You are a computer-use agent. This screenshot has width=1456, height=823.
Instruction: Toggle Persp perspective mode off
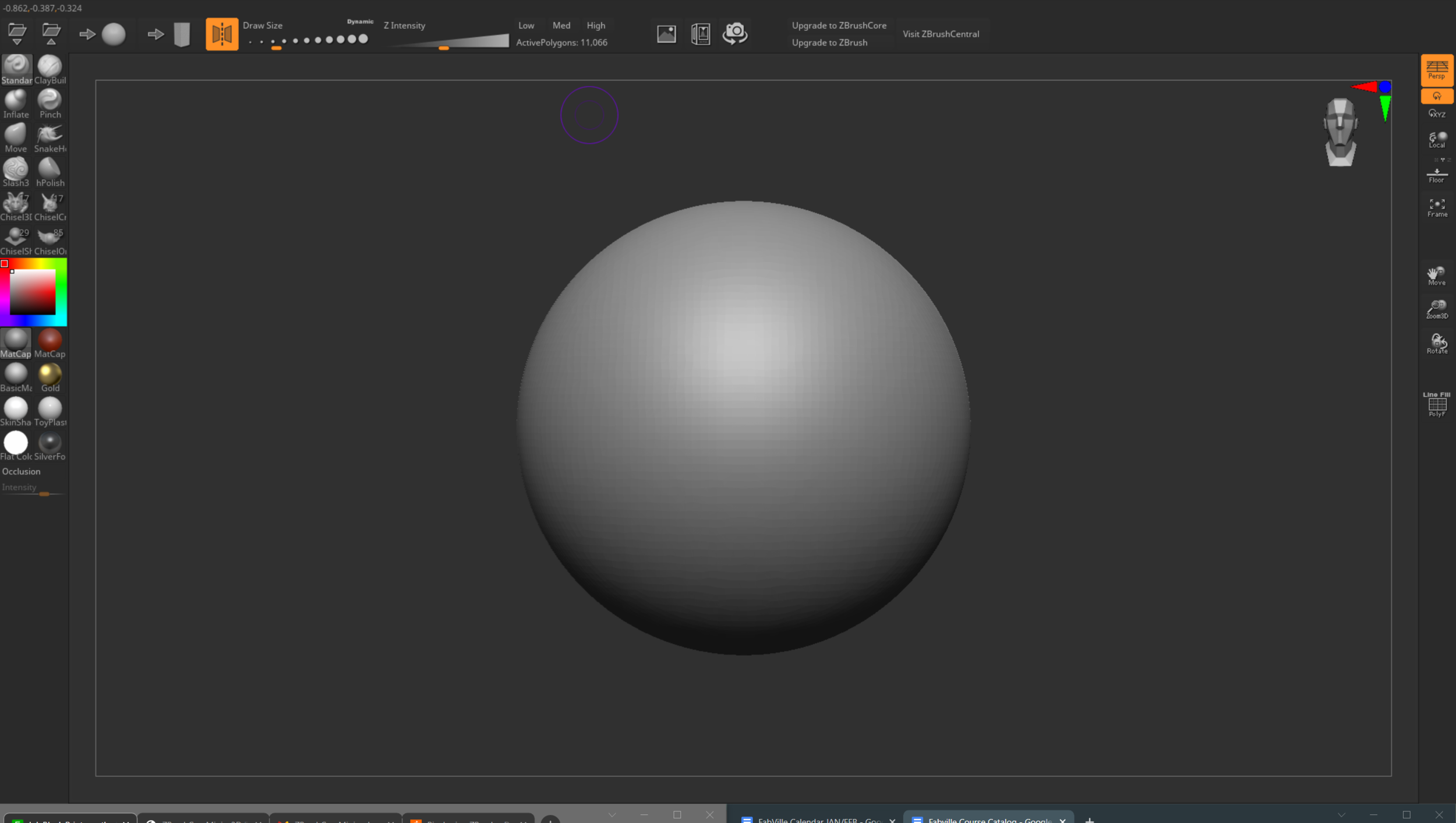click(x=1436, y=70)
